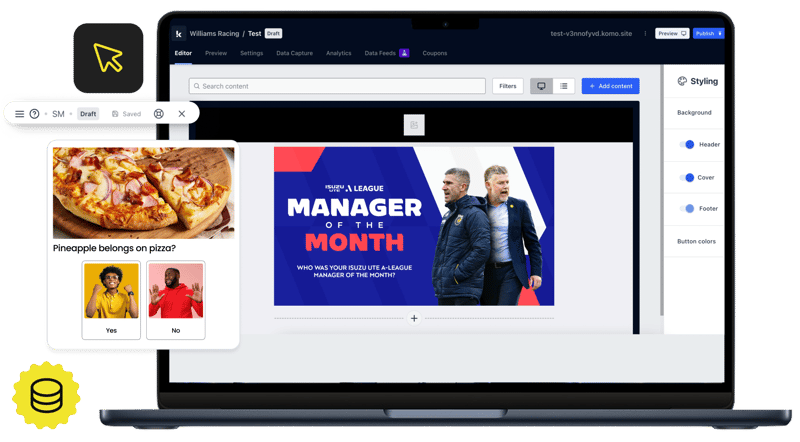Open the Background styling section
Viewport: 800px width, 442px height.
[694, 113]
